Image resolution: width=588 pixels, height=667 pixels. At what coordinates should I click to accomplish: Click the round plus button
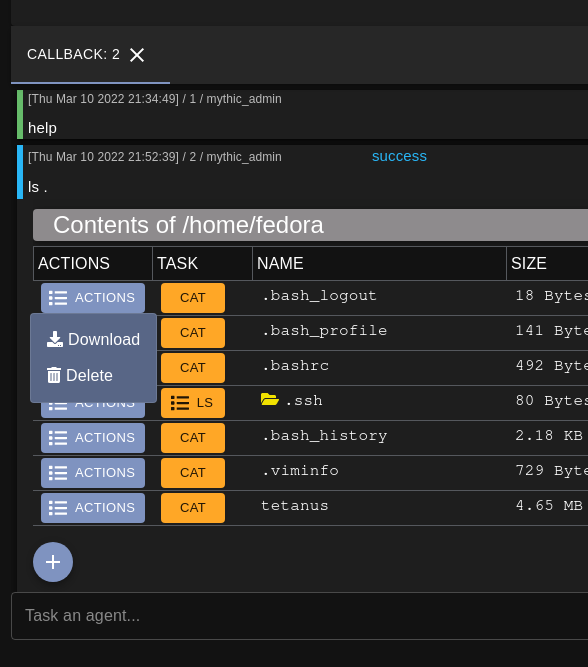point(53,562)
